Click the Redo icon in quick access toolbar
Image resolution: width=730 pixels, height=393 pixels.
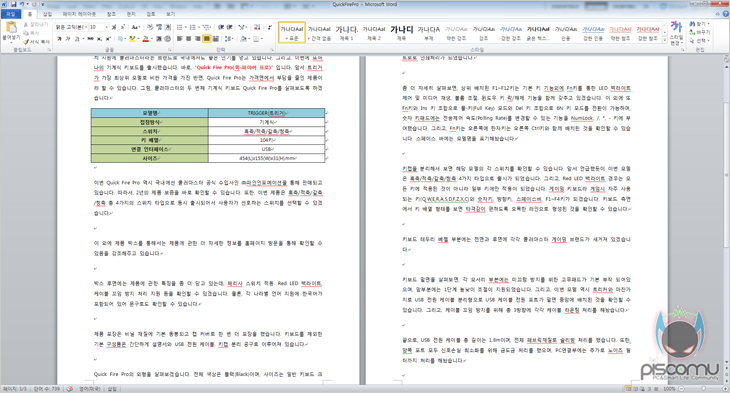click(x=34, y=4)
